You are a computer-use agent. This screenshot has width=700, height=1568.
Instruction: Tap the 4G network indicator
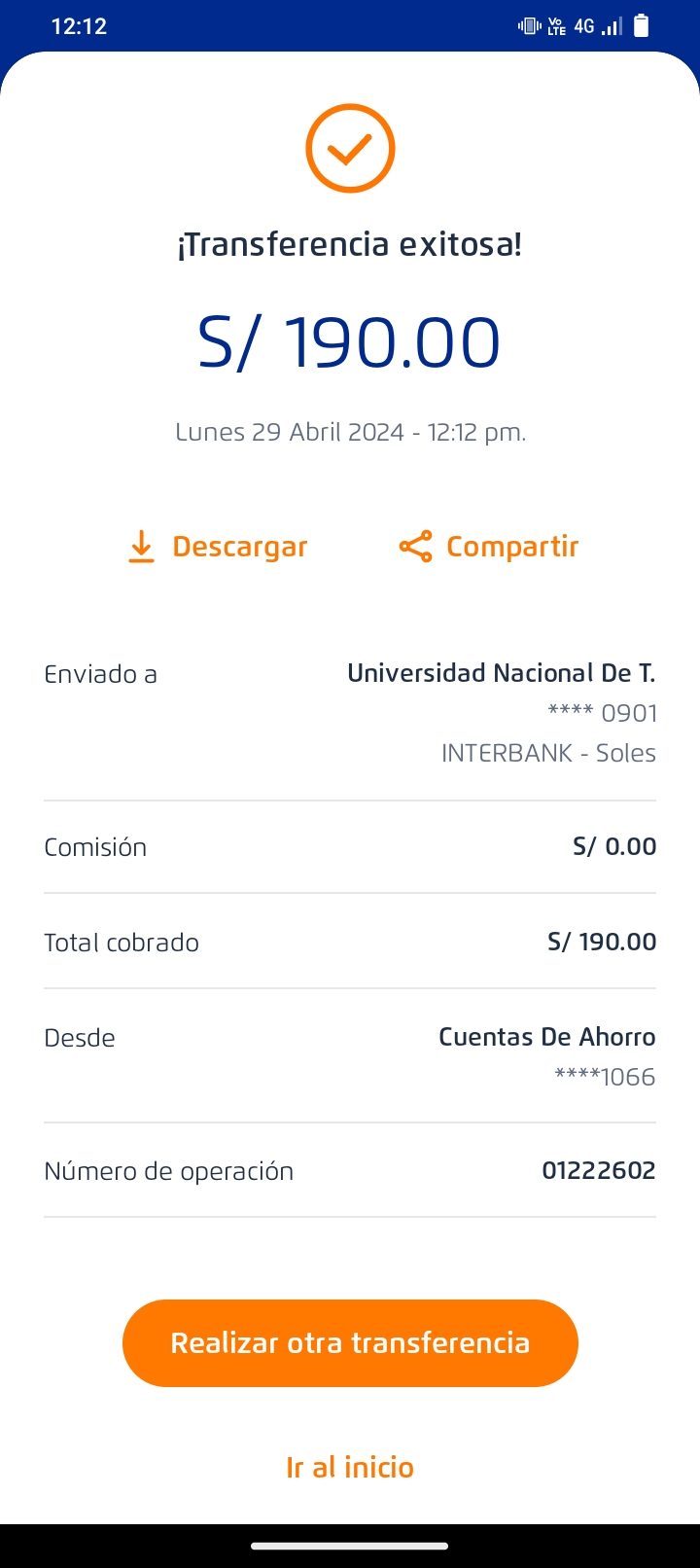pyautogui.click(x=583, y=26)
